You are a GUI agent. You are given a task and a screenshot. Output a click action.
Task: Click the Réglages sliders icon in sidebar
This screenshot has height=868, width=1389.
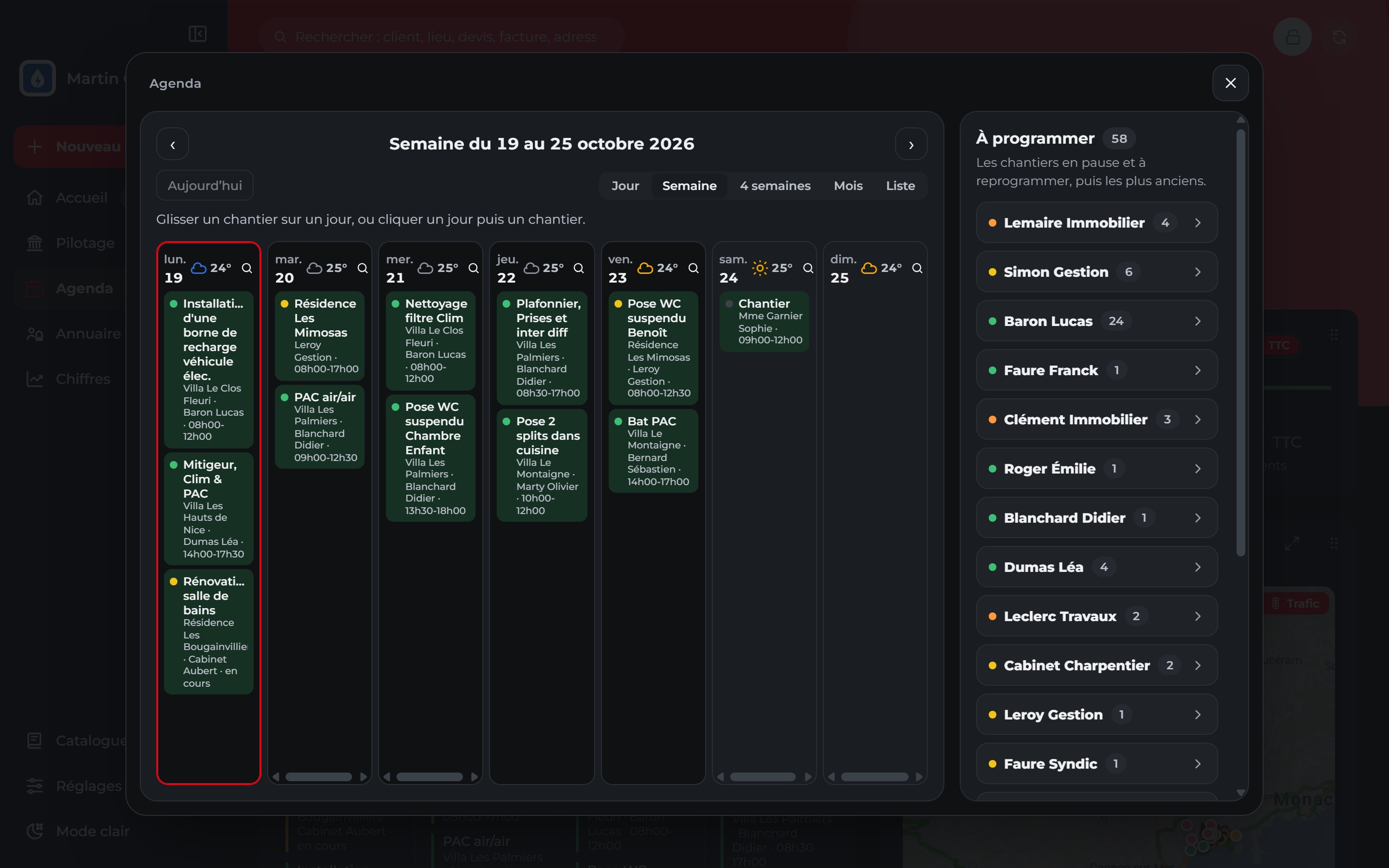coord(35,786)
